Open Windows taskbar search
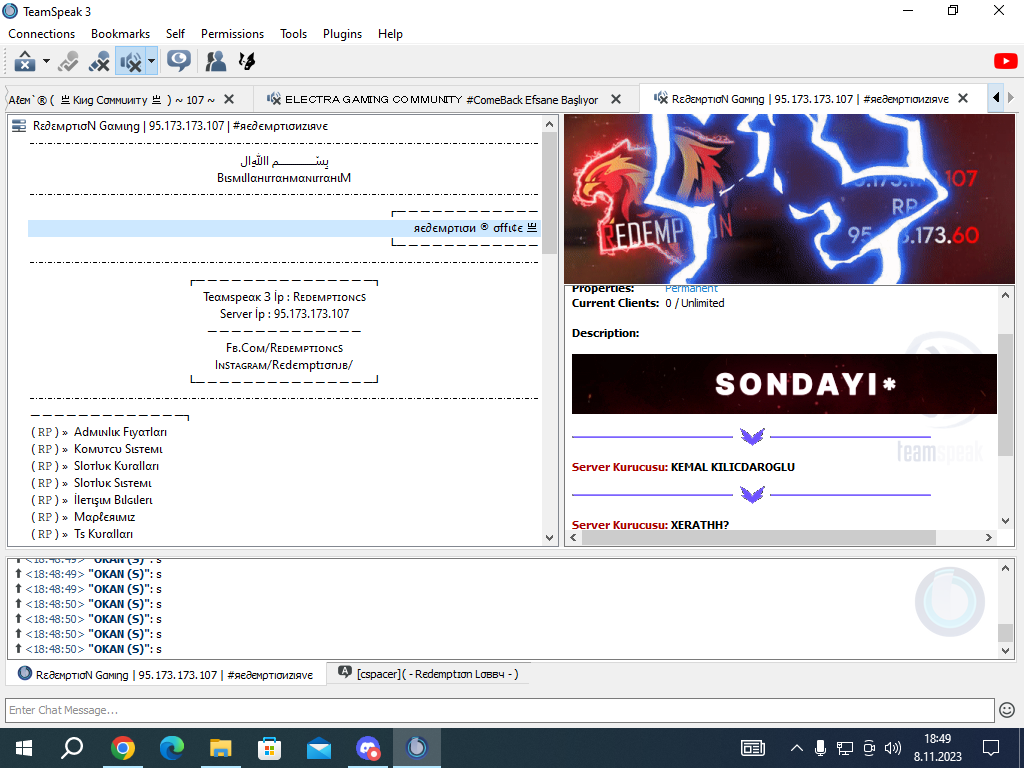The image size is (1024, 768). click(72, 748)
